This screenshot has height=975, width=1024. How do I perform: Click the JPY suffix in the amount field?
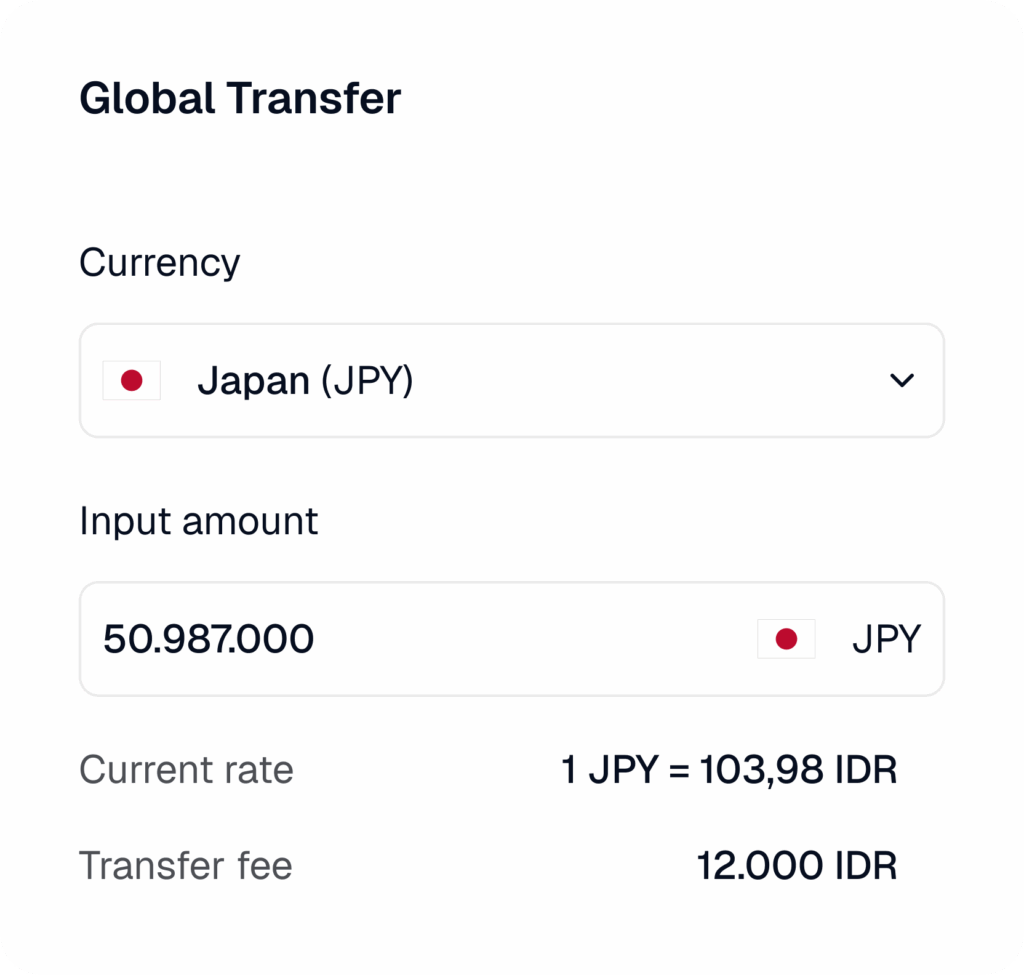tap(886, 639)
